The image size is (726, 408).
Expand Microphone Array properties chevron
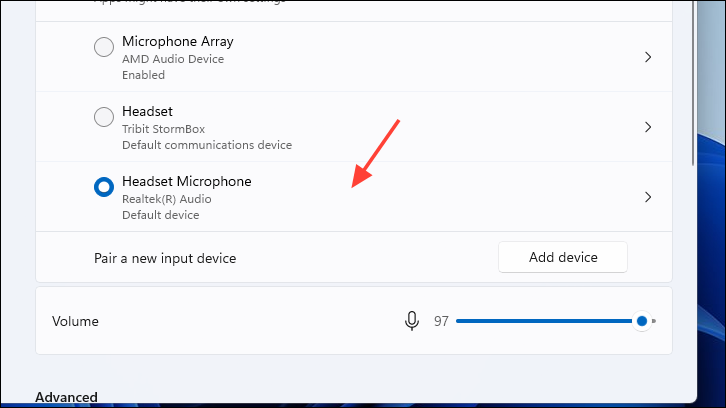click(648, 57)
